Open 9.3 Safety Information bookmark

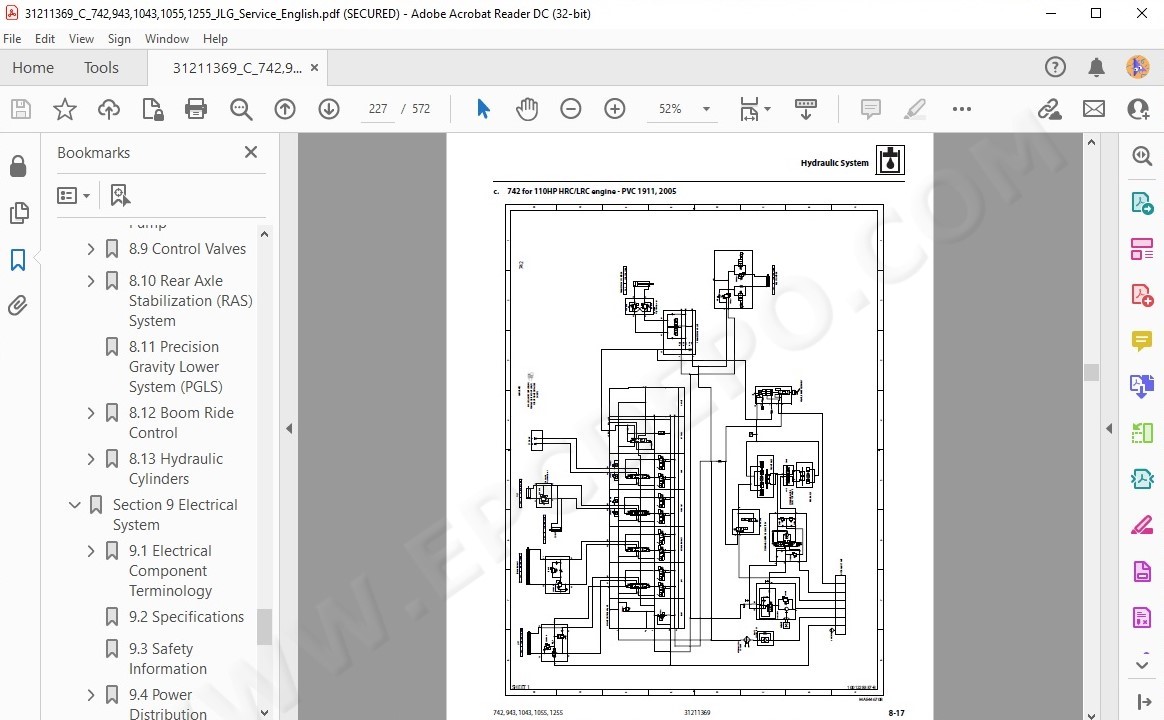[x=168, y=658]
